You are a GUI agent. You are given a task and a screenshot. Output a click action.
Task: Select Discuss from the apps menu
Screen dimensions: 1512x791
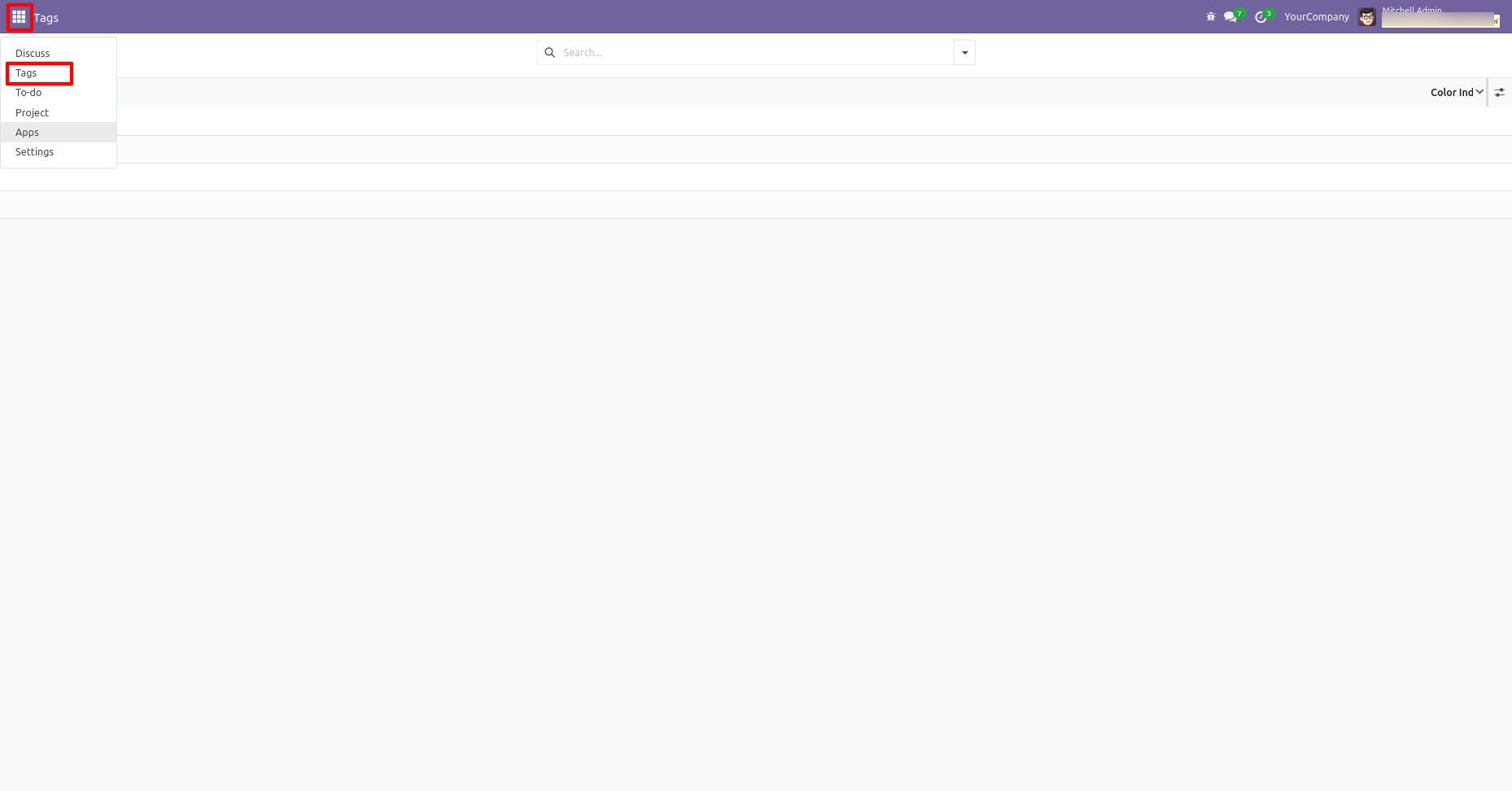click(59, 54)
